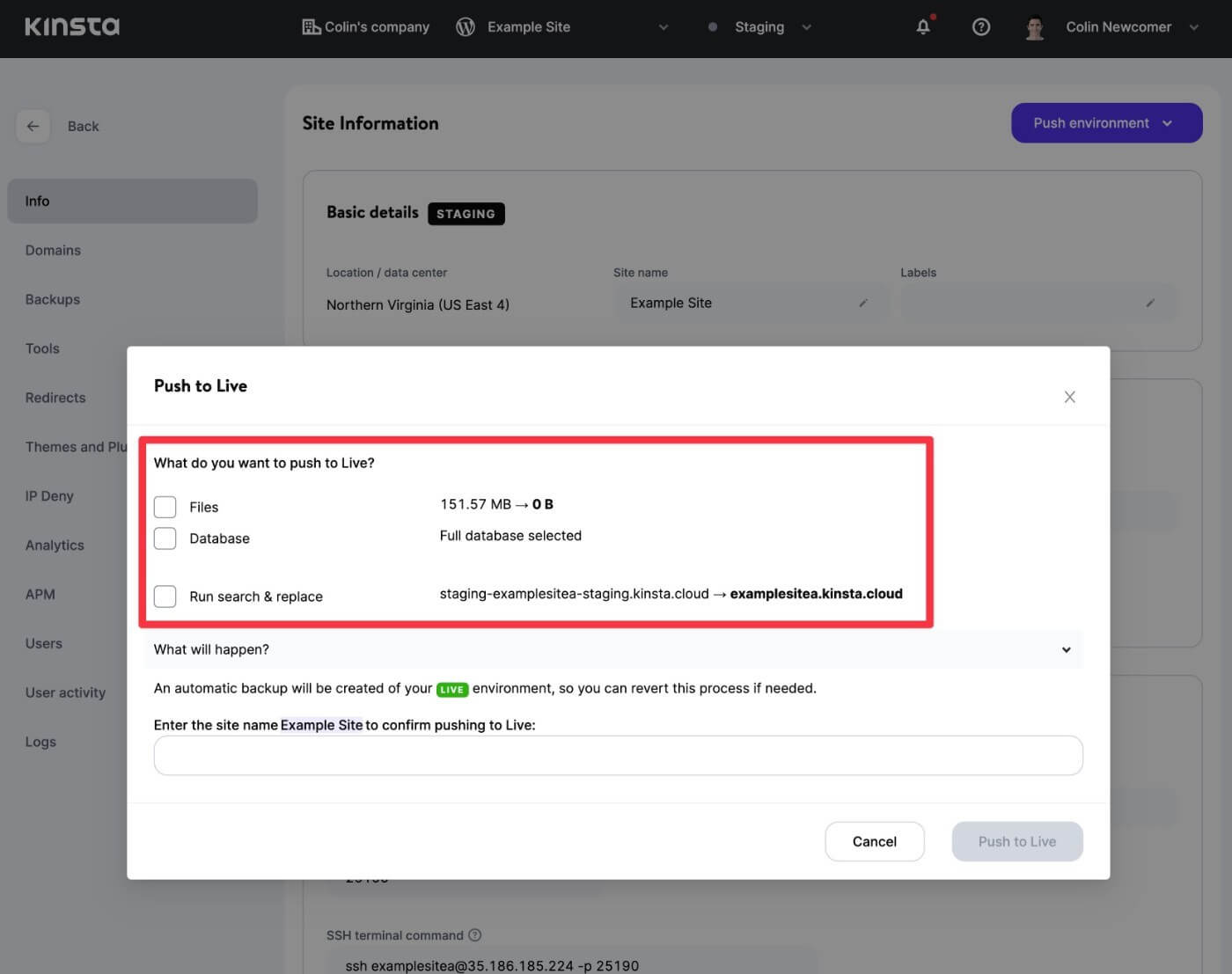This screenshot has height=974, width=1232.
Task: Click the company building icon
Action: click(x=311, y=26)
